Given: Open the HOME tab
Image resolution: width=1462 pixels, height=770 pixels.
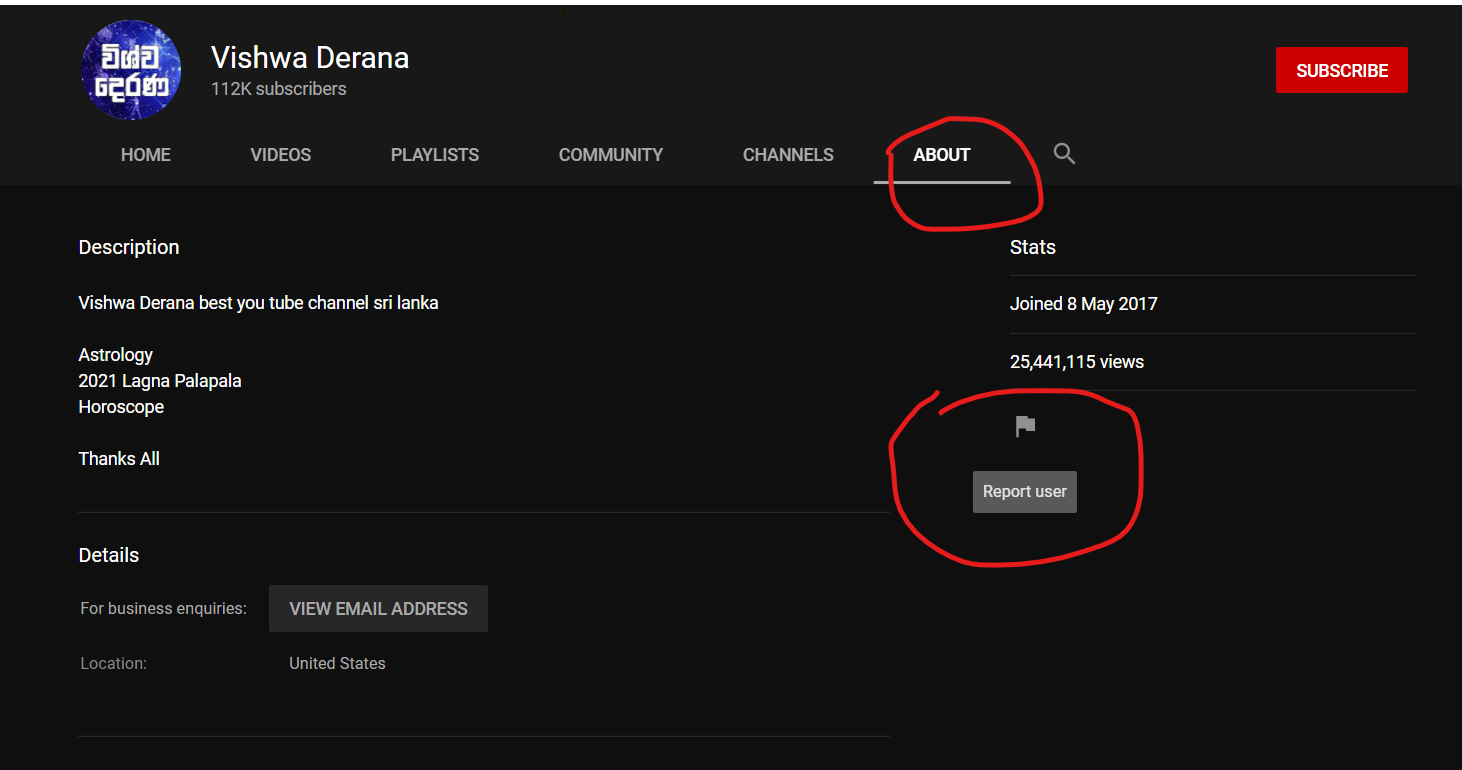Looking at the screenshot, I should coord(146,155).
